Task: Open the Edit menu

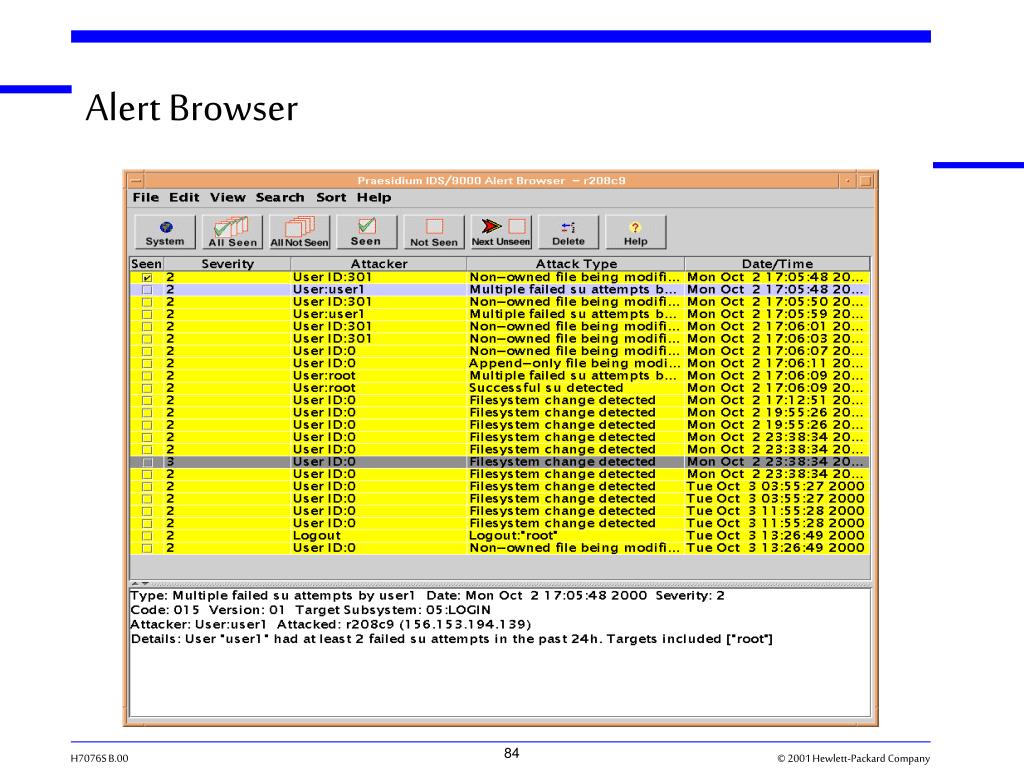Action: tap(184, 197)
